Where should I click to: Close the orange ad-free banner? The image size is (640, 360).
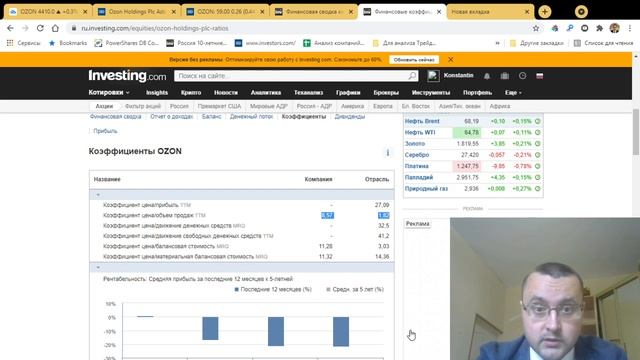(451, 60)
